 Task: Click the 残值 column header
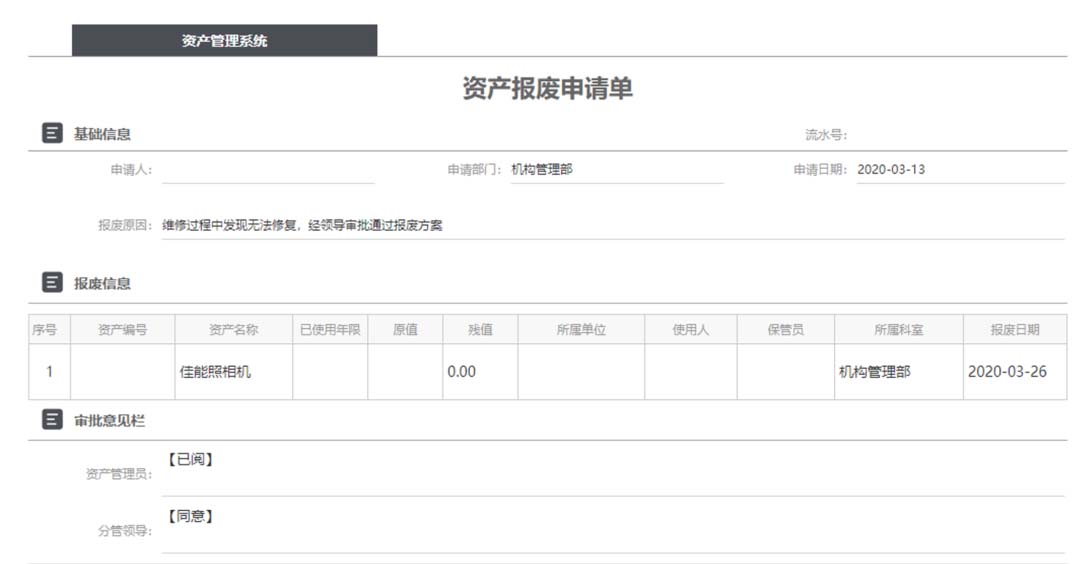coord(480,330)
